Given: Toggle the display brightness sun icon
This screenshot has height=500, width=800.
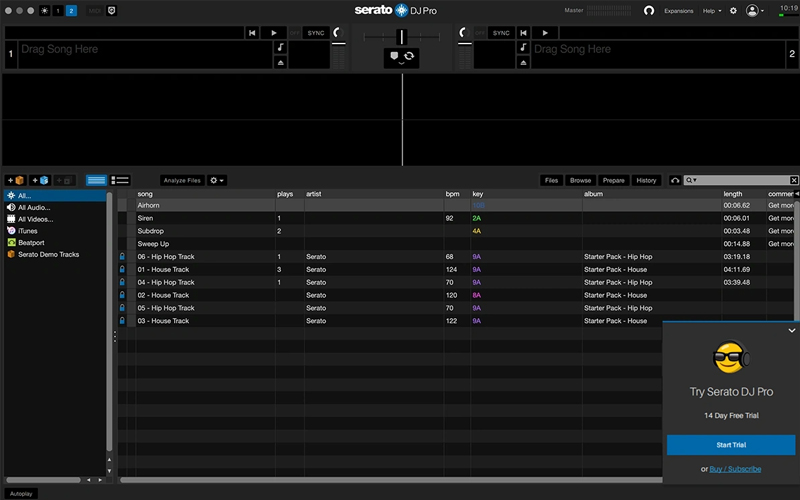Looking at the screenshot, I should pyautogui.click(x=44, y=11).
